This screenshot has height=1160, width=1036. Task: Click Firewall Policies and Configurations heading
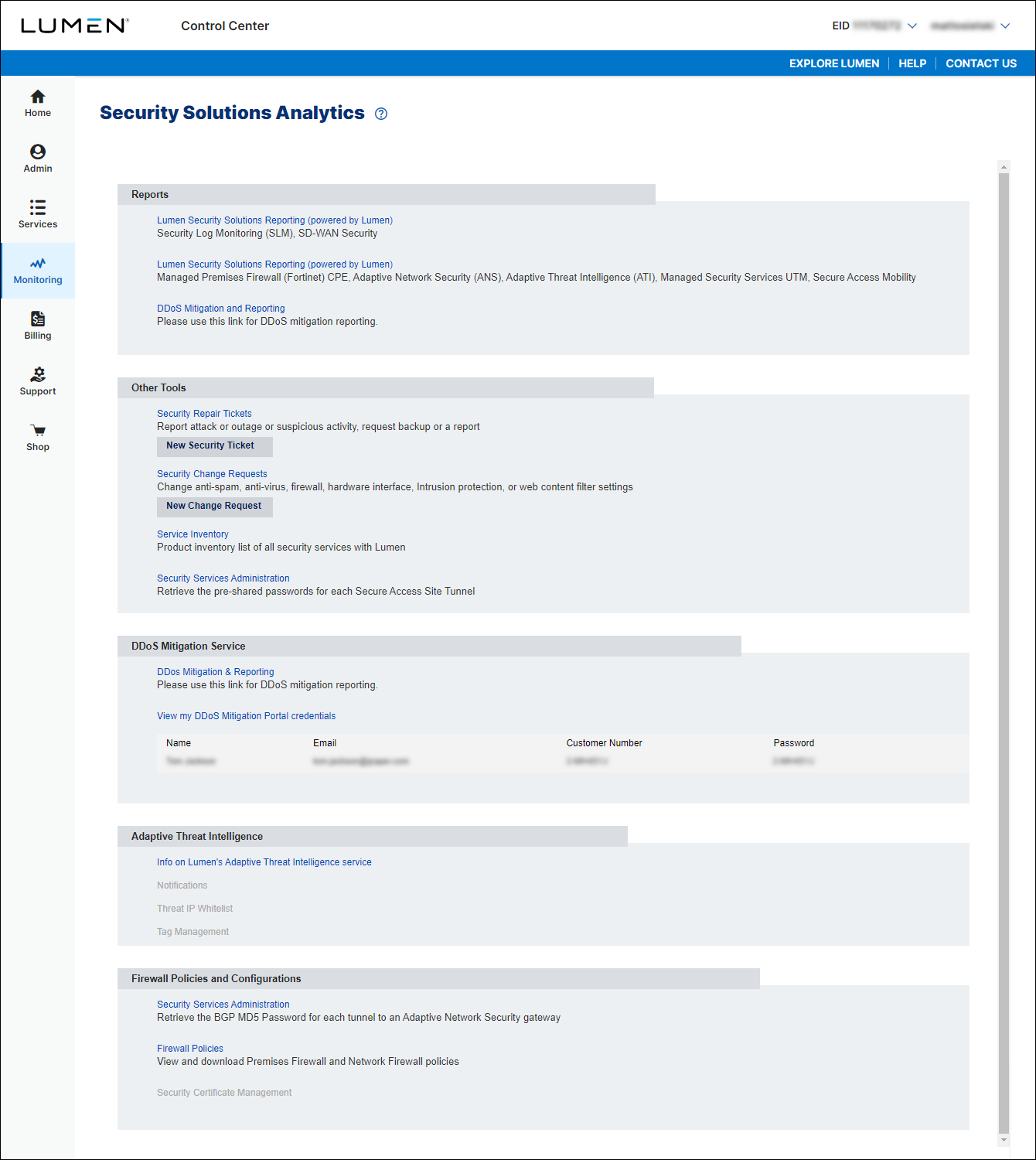216,979
